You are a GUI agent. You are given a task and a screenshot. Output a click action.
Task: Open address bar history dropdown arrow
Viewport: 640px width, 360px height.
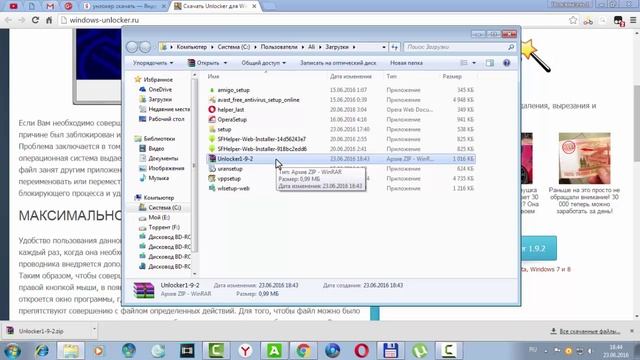point(384,47)
